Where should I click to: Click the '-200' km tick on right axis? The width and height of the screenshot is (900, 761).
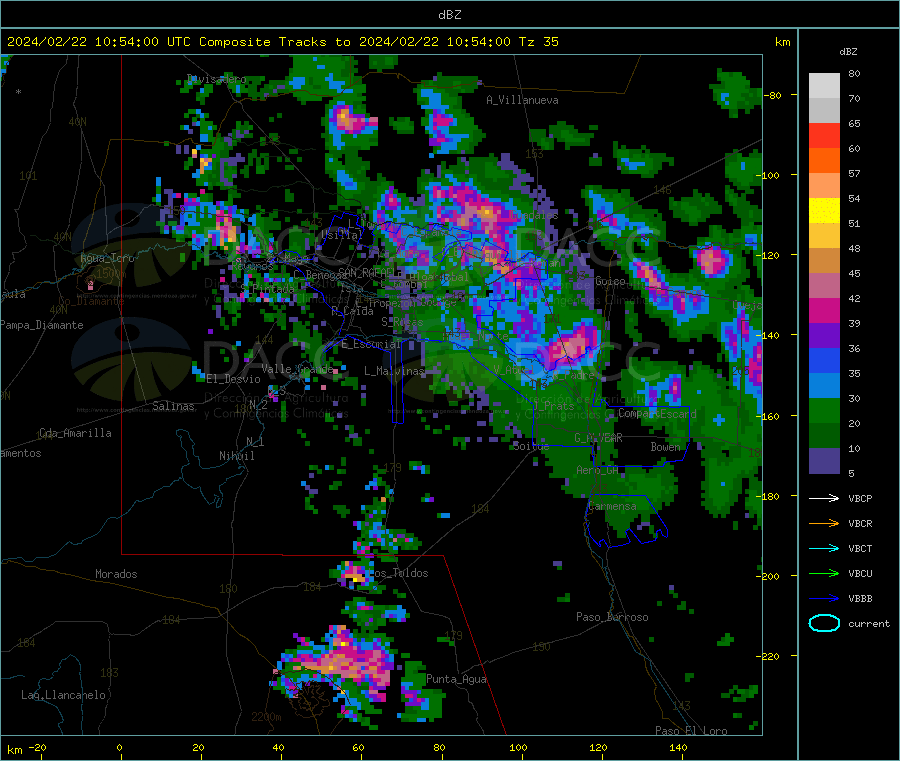(x=767, y=576)
